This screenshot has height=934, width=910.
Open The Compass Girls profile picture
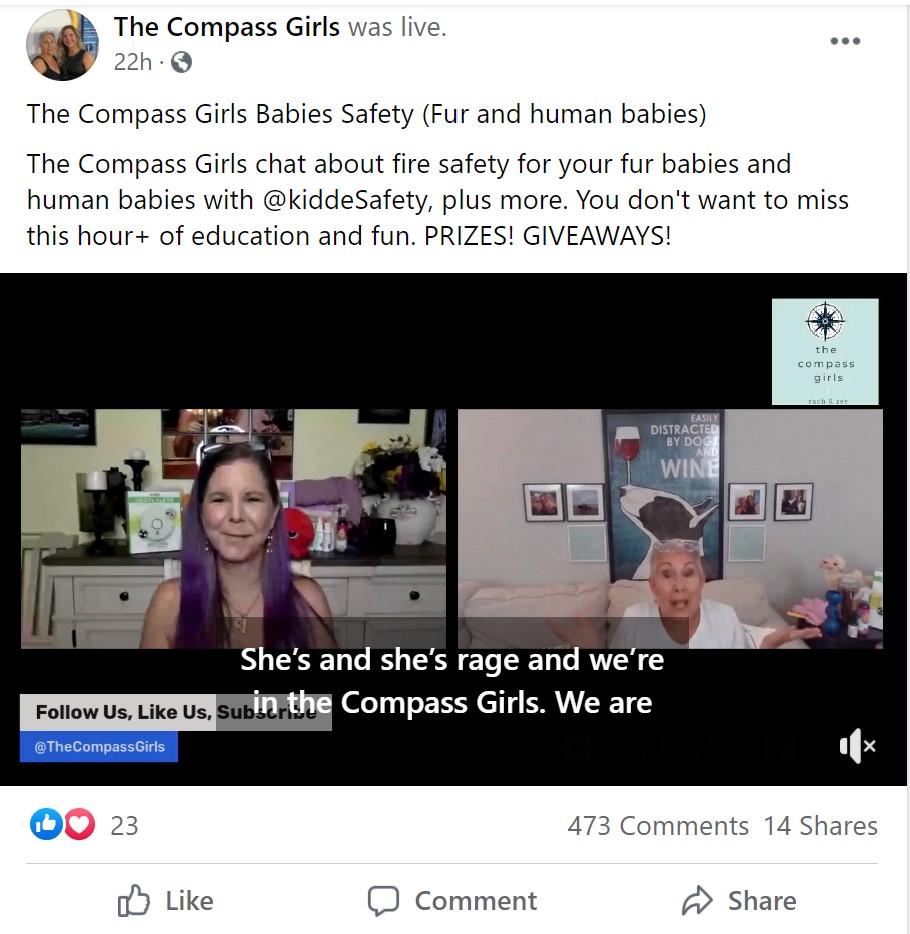(63, 45)
